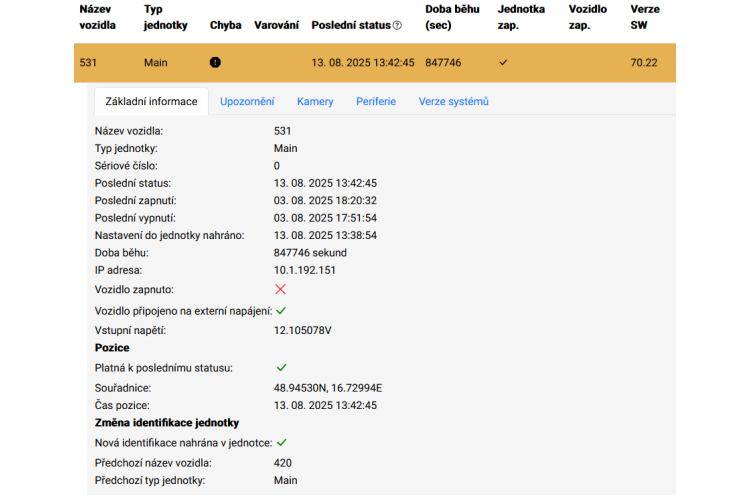This screenshot has height=500, width=750.
Task: Open the Základní informace tab
Action: [151, 101]
